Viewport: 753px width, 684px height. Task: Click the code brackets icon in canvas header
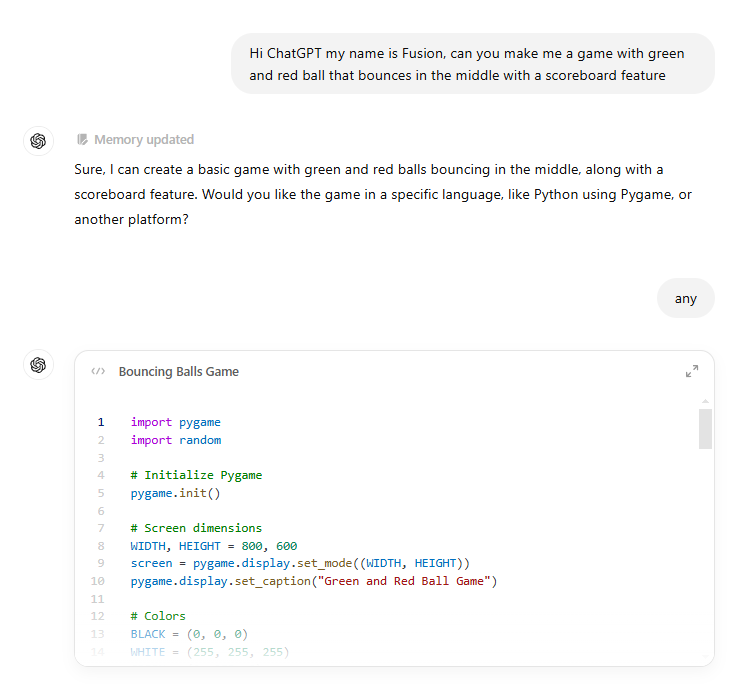click(x=98, y=371)
